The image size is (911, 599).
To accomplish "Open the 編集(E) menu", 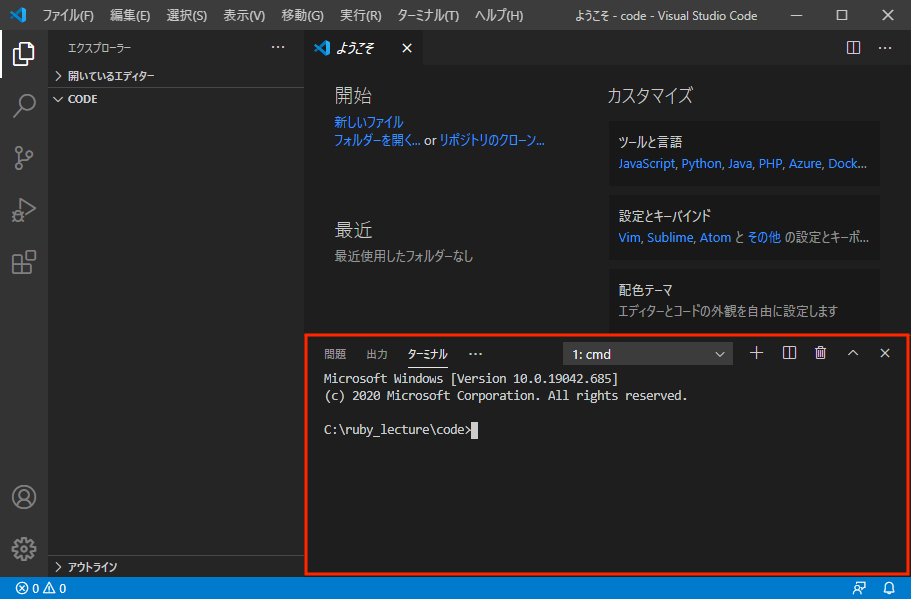I will (x=130, y=15).
